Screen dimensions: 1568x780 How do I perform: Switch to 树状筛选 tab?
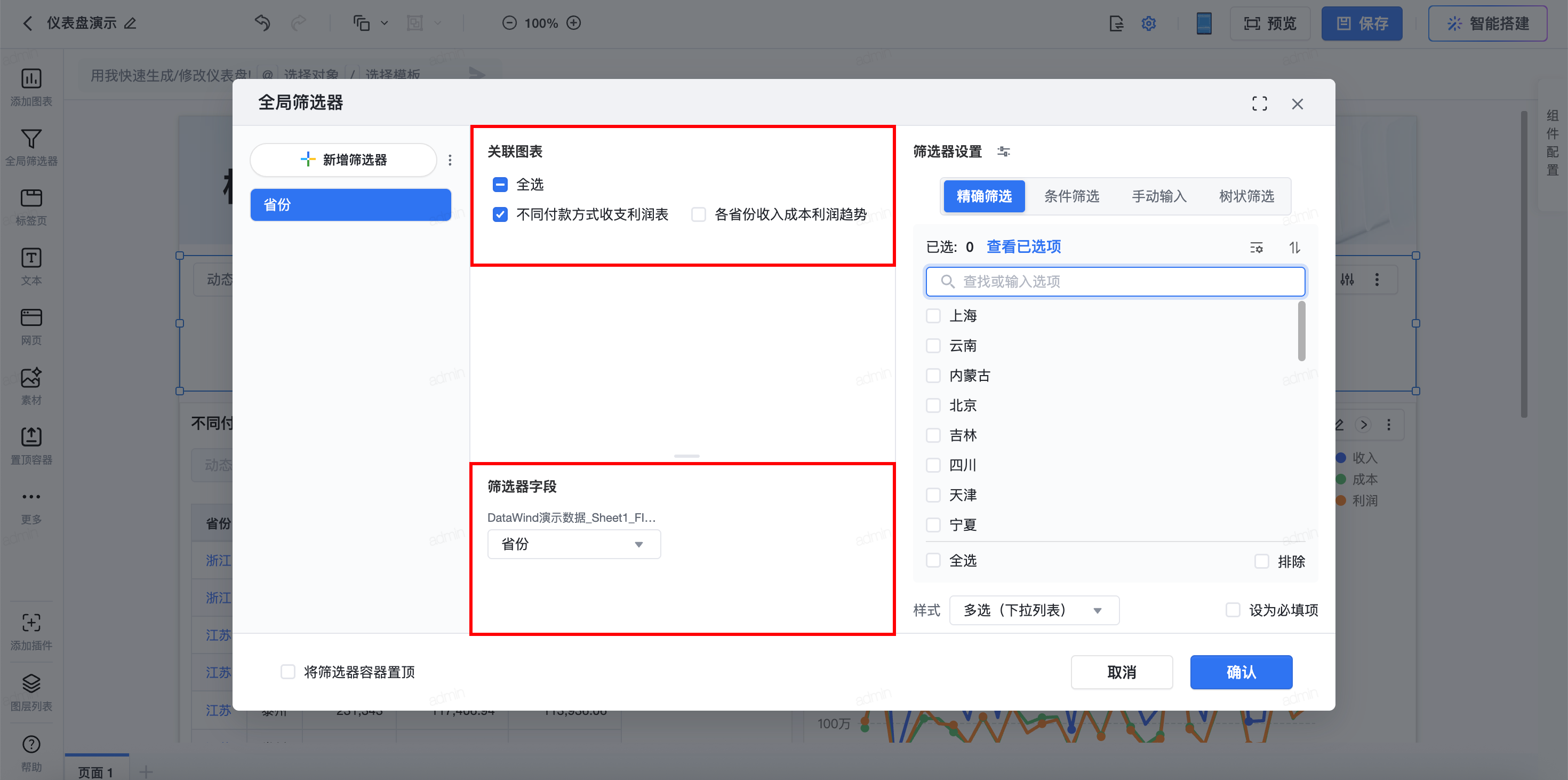[1246, 196]
